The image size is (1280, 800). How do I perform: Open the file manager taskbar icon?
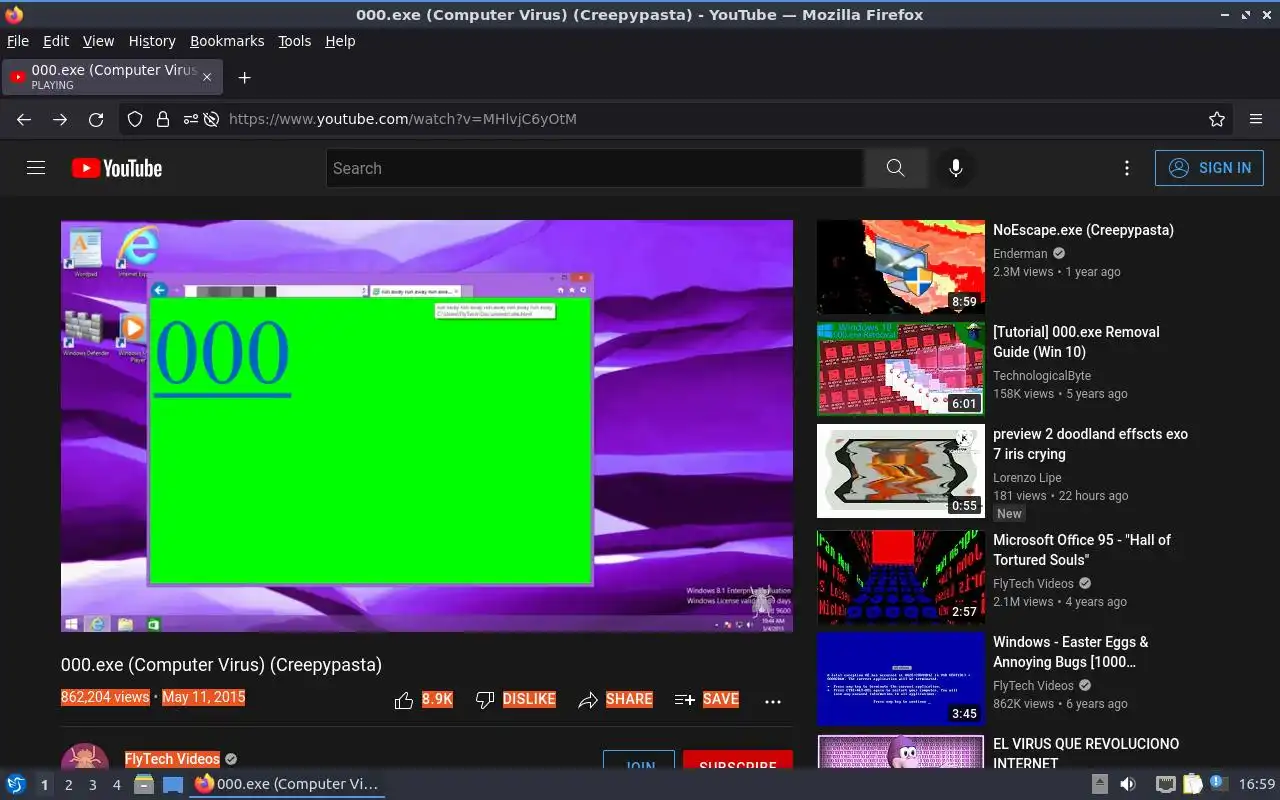pos(144,785)
